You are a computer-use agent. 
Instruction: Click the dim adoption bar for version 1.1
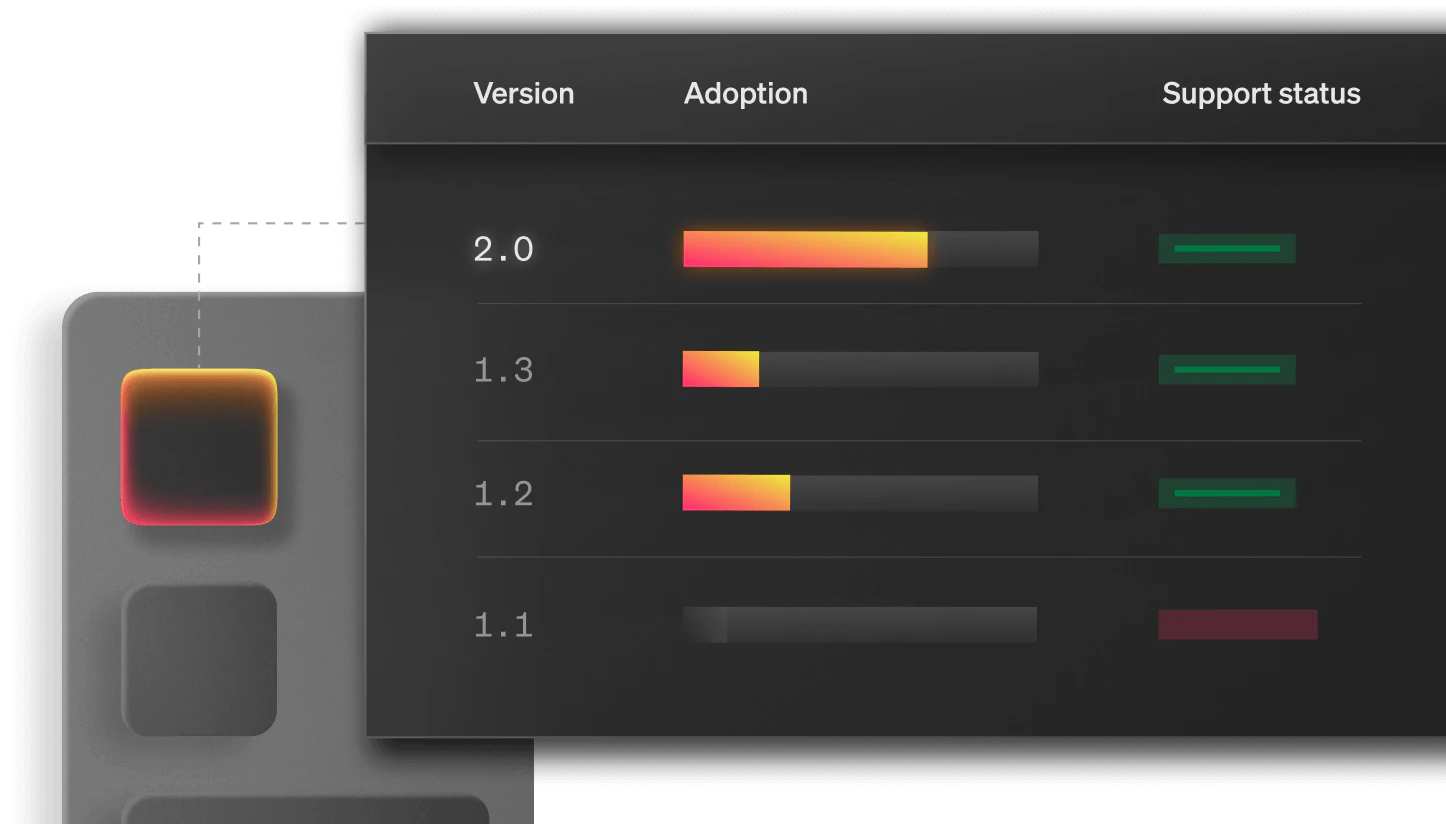pos(860,625)
